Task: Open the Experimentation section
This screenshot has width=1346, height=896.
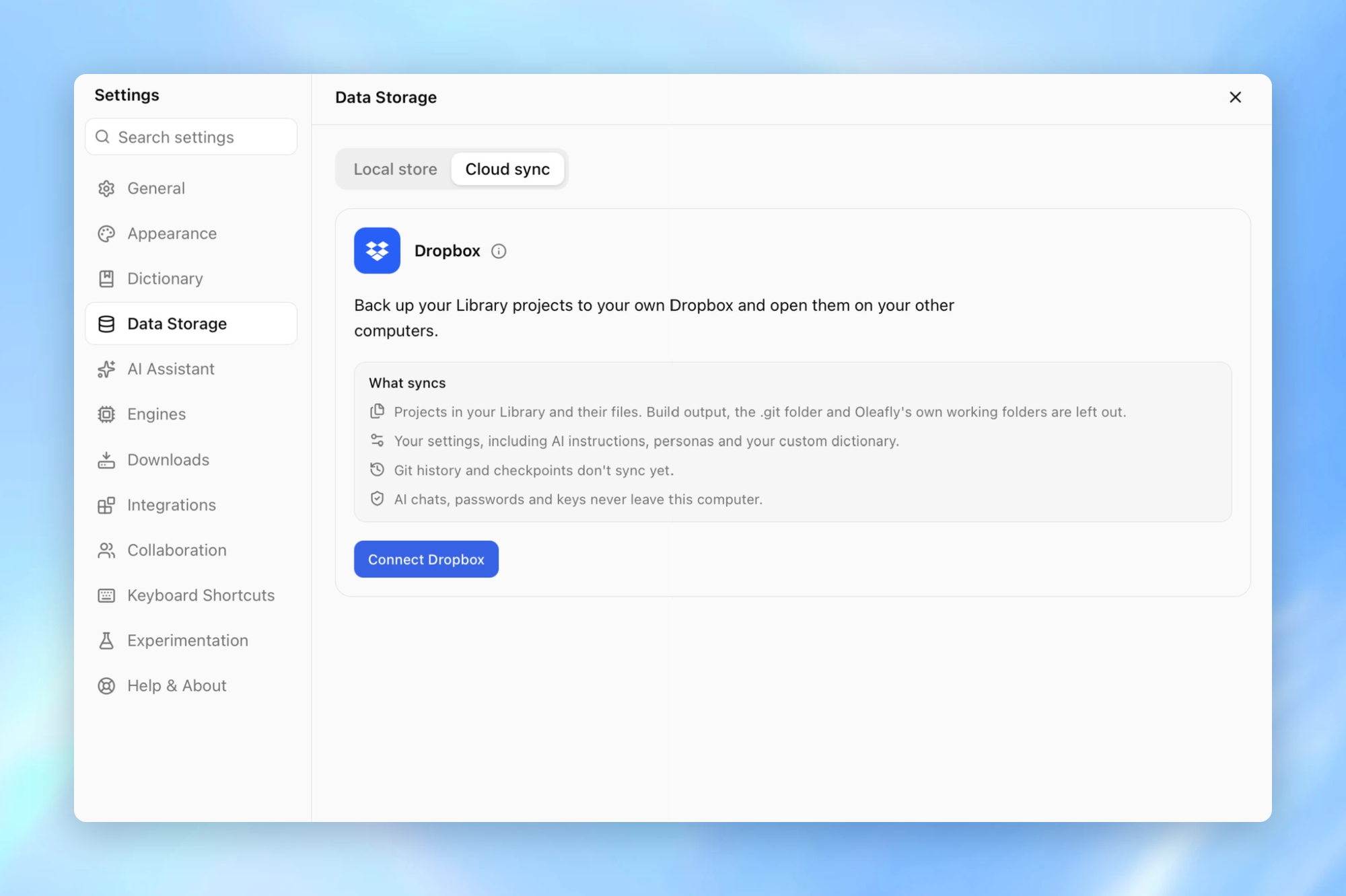Action: 191,640
